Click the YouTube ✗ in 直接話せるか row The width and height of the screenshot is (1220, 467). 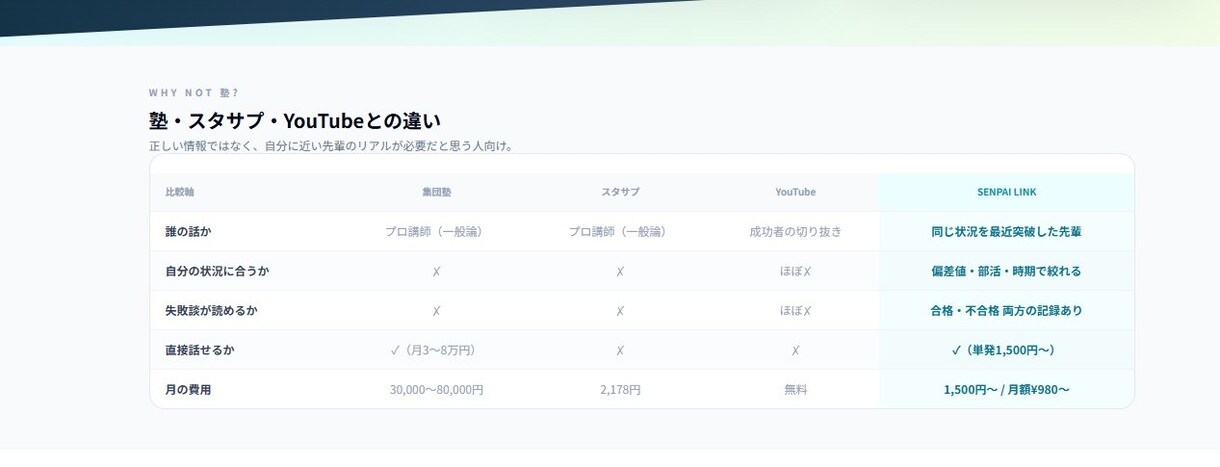(x=795, y=350)
